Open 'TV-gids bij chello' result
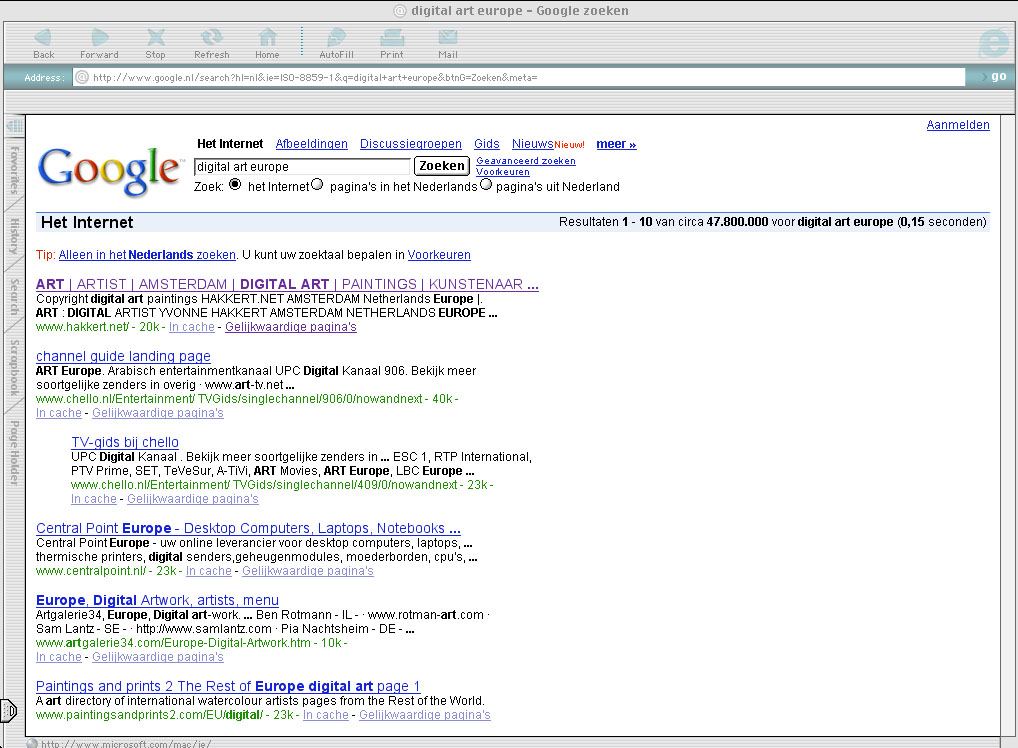The height and width of the screenshot is (748, 1018). click(x=125, y=442)
